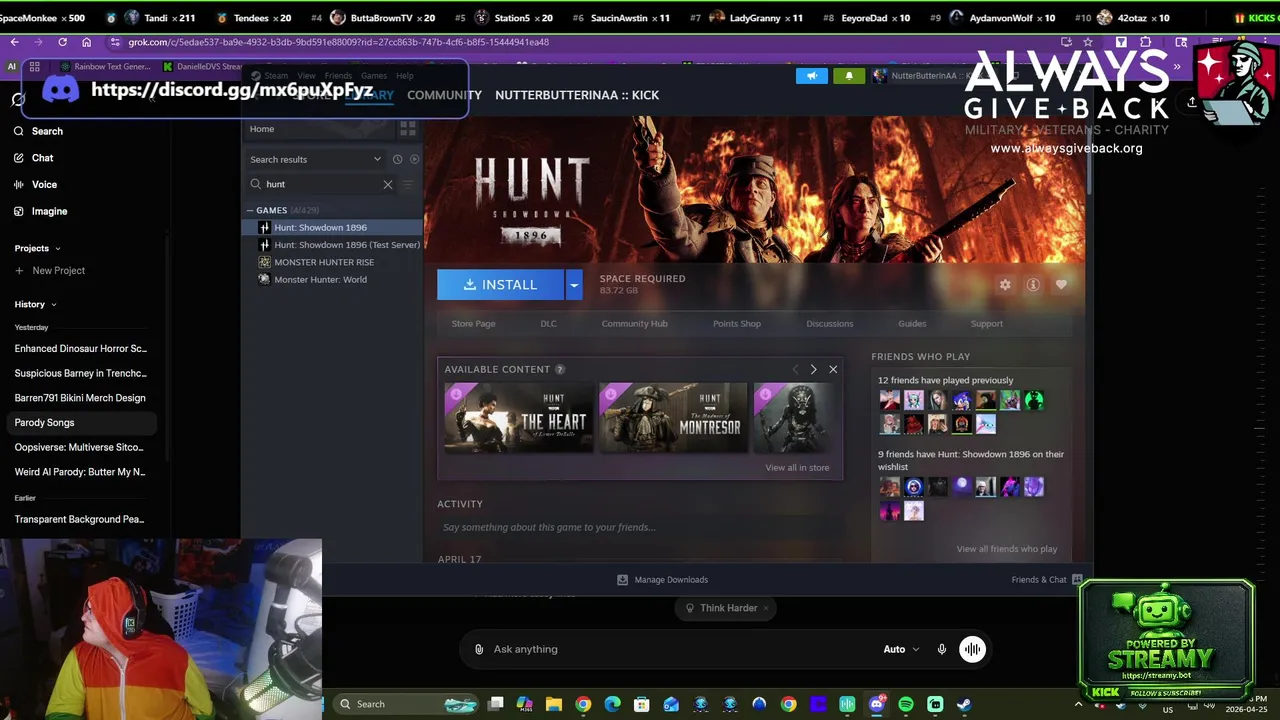Click the Grok Ask anything input
The height and width of the screenshot is (720, 1280).
pyautogui.click(x=680, y=649)
